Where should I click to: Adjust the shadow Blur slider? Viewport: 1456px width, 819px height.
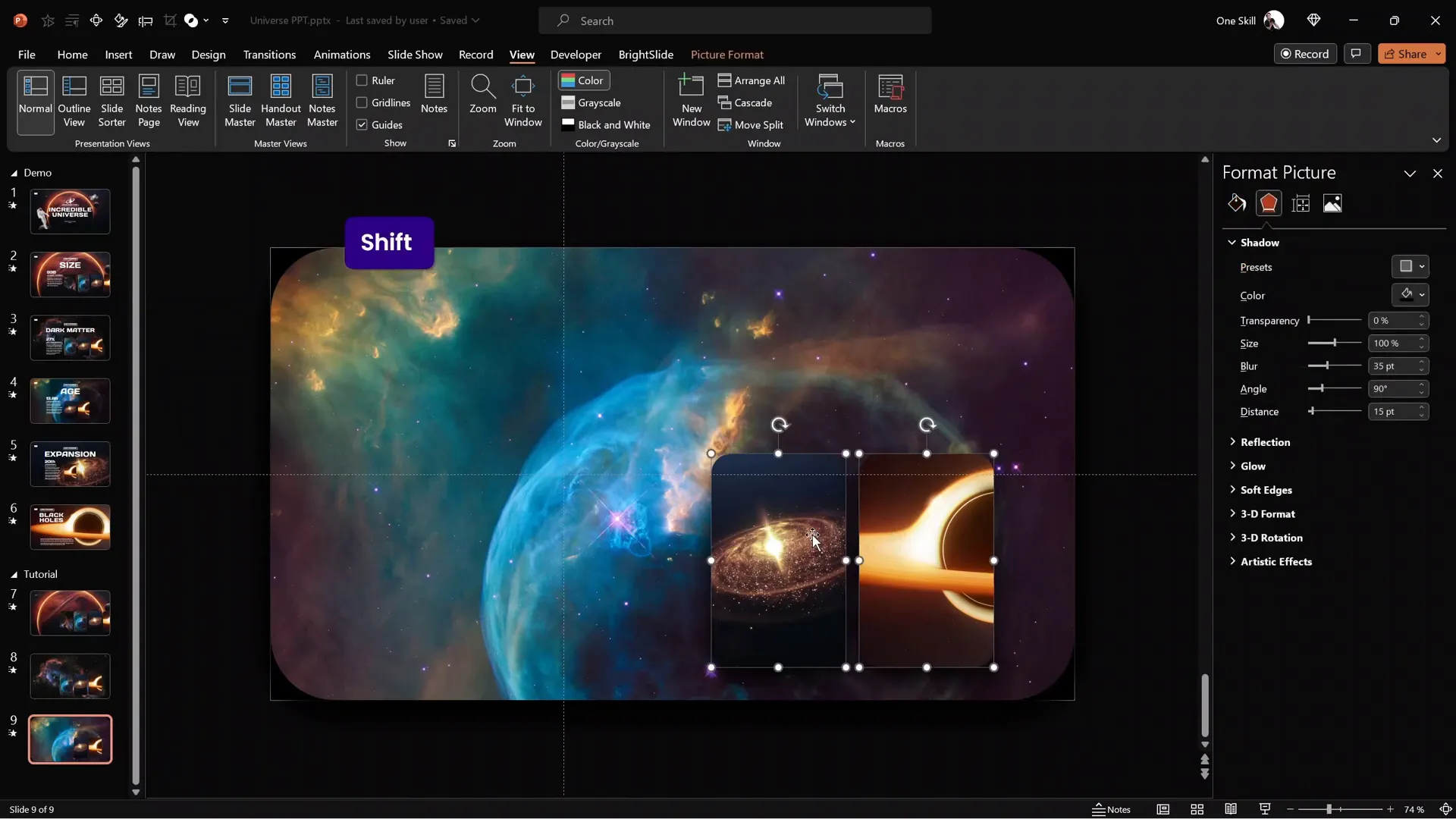(1327, 366)
